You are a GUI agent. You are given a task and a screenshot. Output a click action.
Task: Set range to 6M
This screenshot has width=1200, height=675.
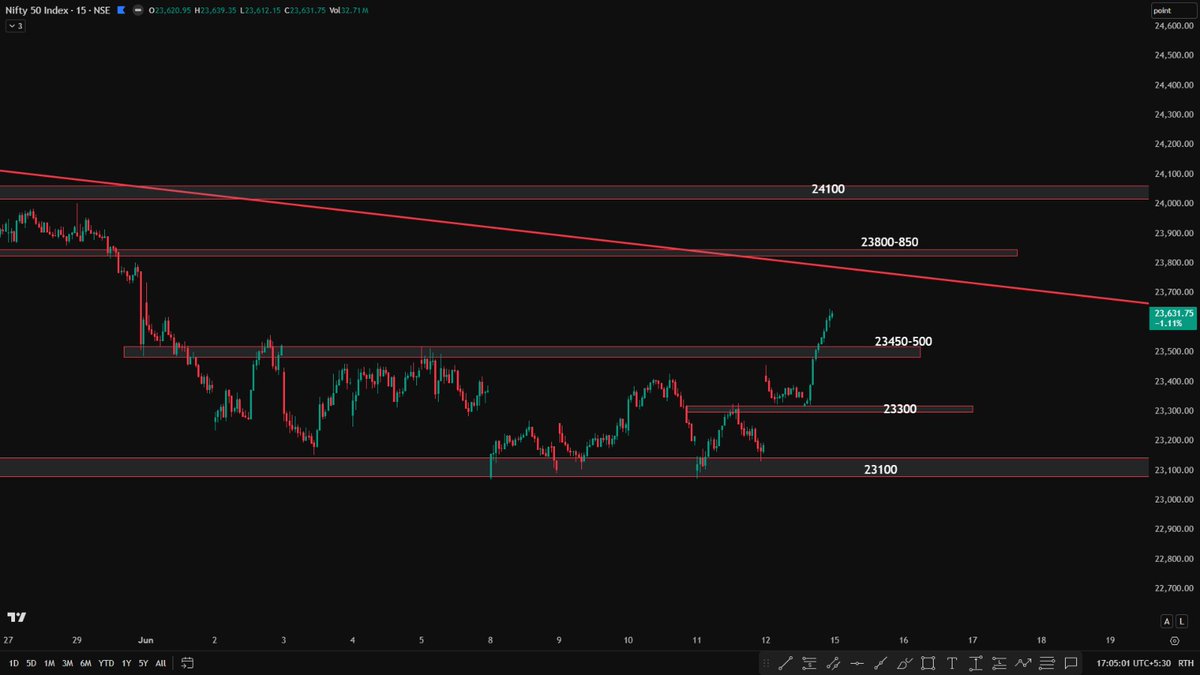tap(85, 663)
